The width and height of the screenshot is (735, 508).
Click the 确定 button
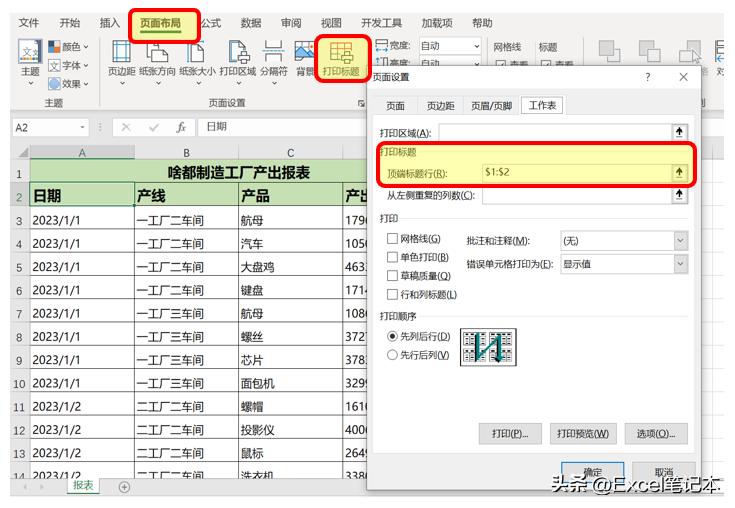click(x=592, y=471)
